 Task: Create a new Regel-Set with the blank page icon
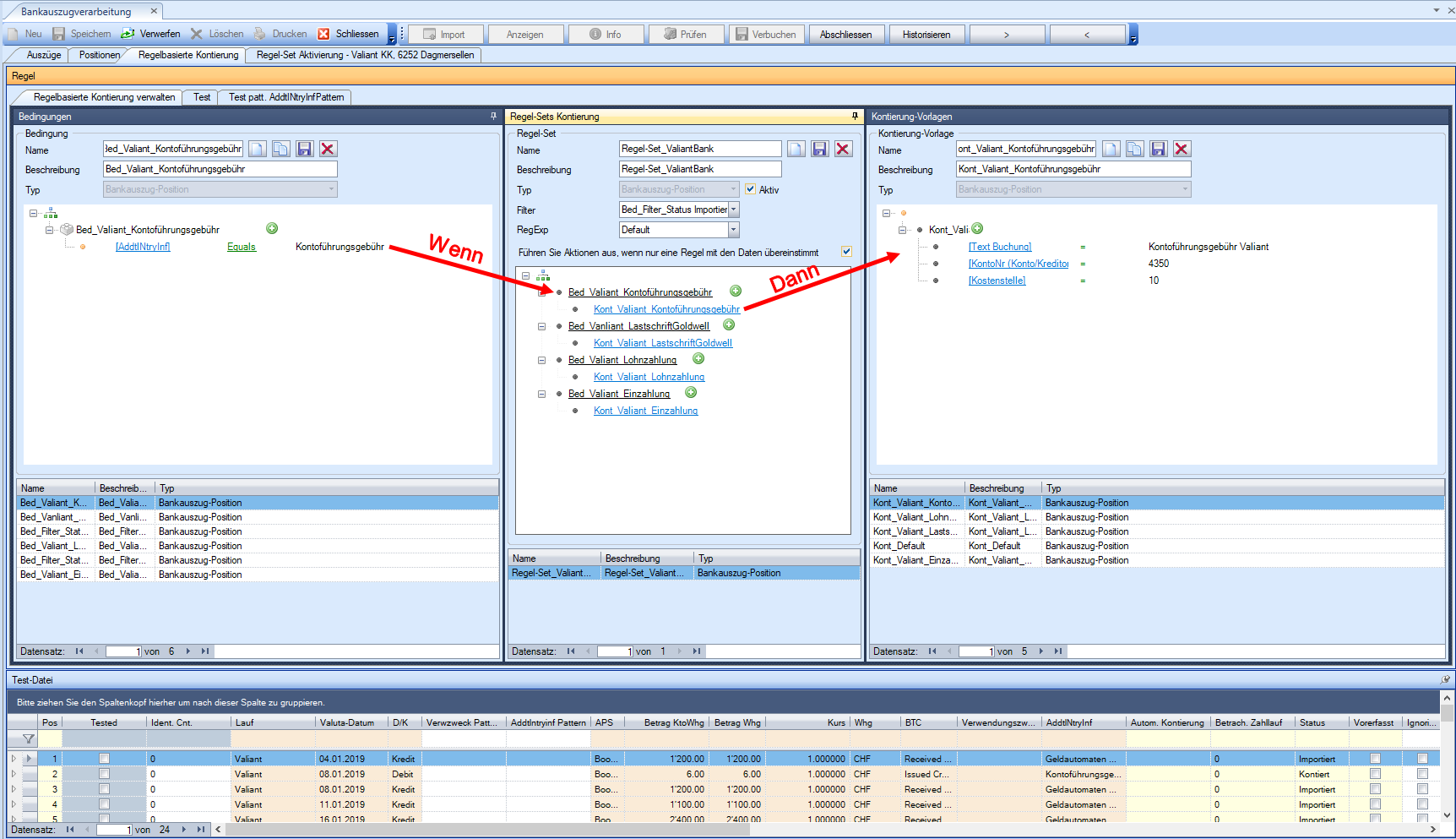tap(796, 149)
